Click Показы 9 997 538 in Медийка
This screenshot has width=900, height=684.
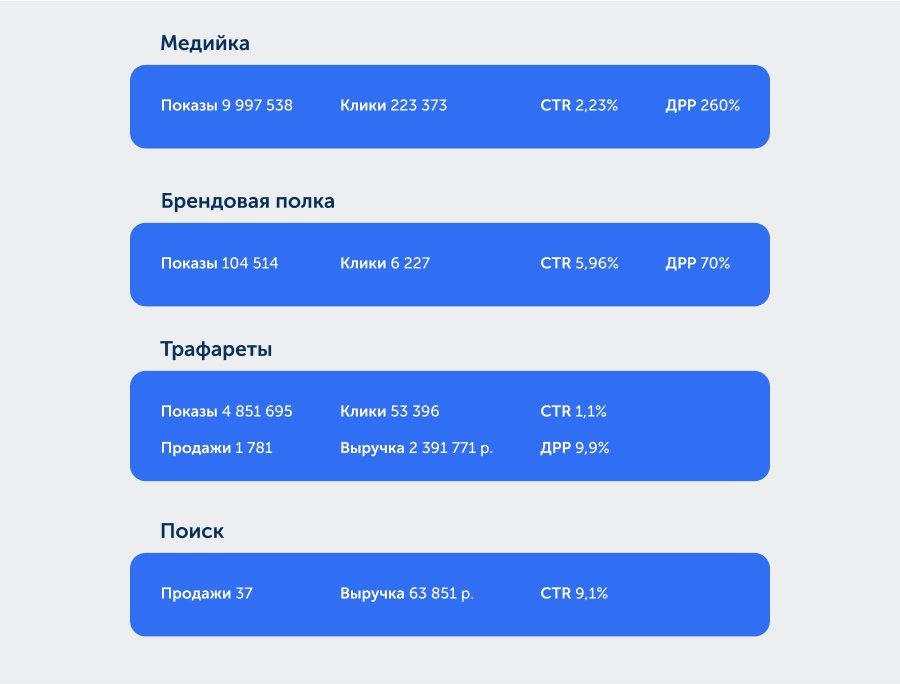(x=227, y=105)
